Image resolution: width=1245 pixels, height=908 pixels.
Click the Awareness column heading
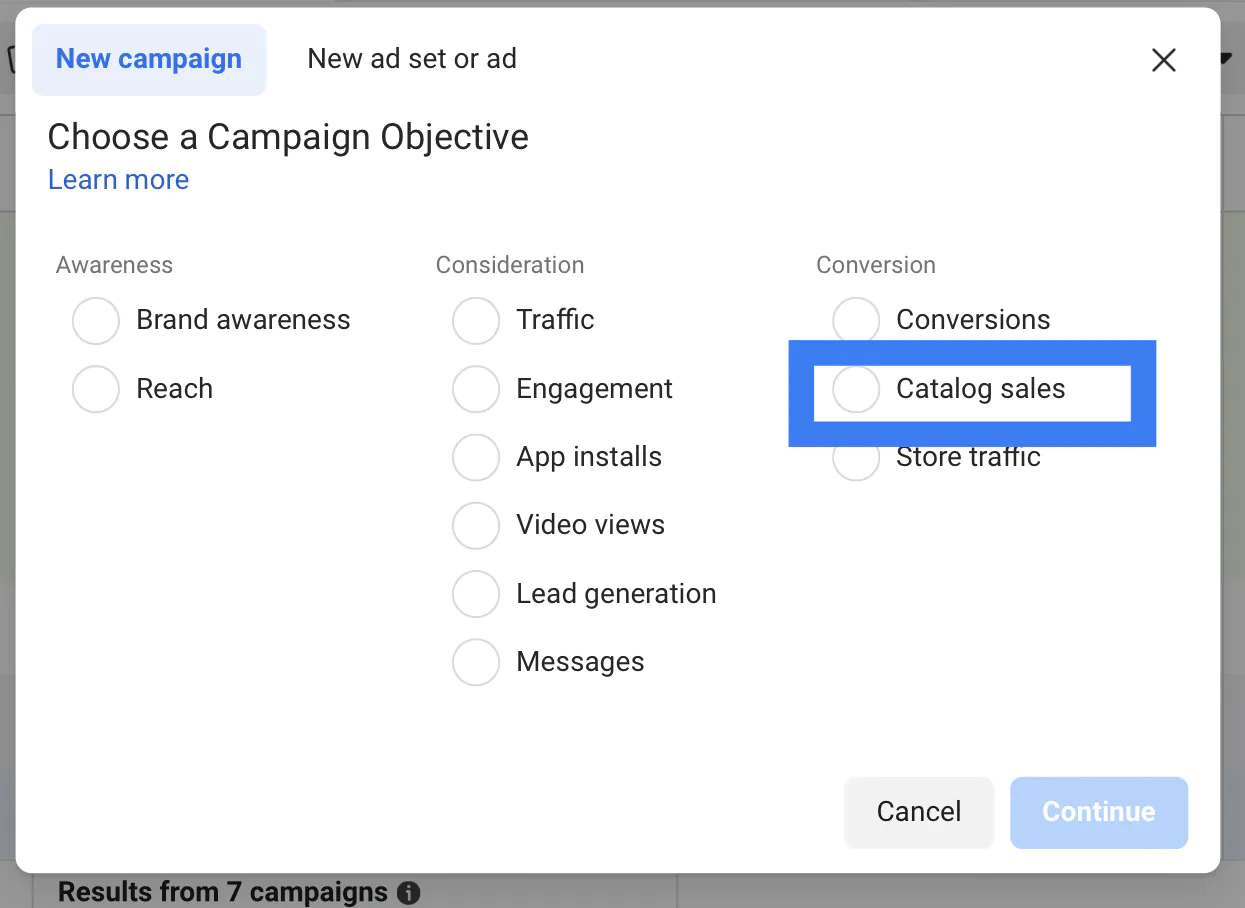[114, 265]
